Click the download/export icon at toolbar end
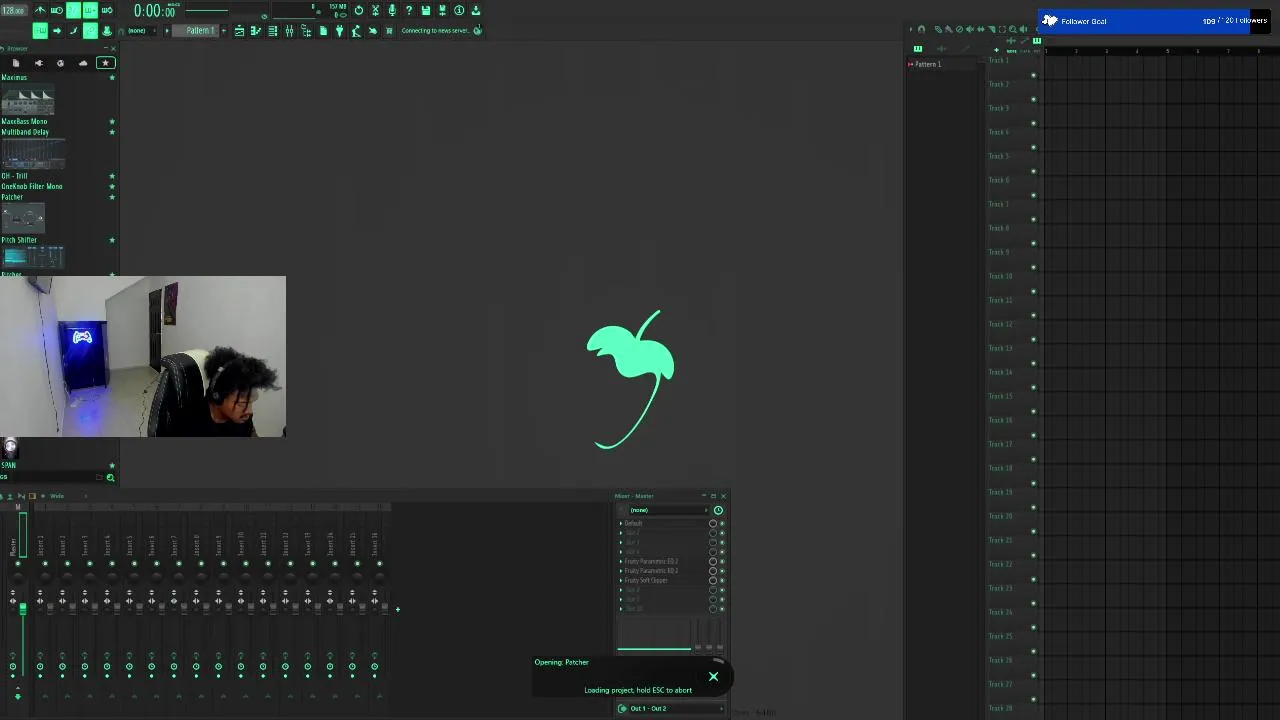This screenshot has height=720, width=1280. [475, 10]
